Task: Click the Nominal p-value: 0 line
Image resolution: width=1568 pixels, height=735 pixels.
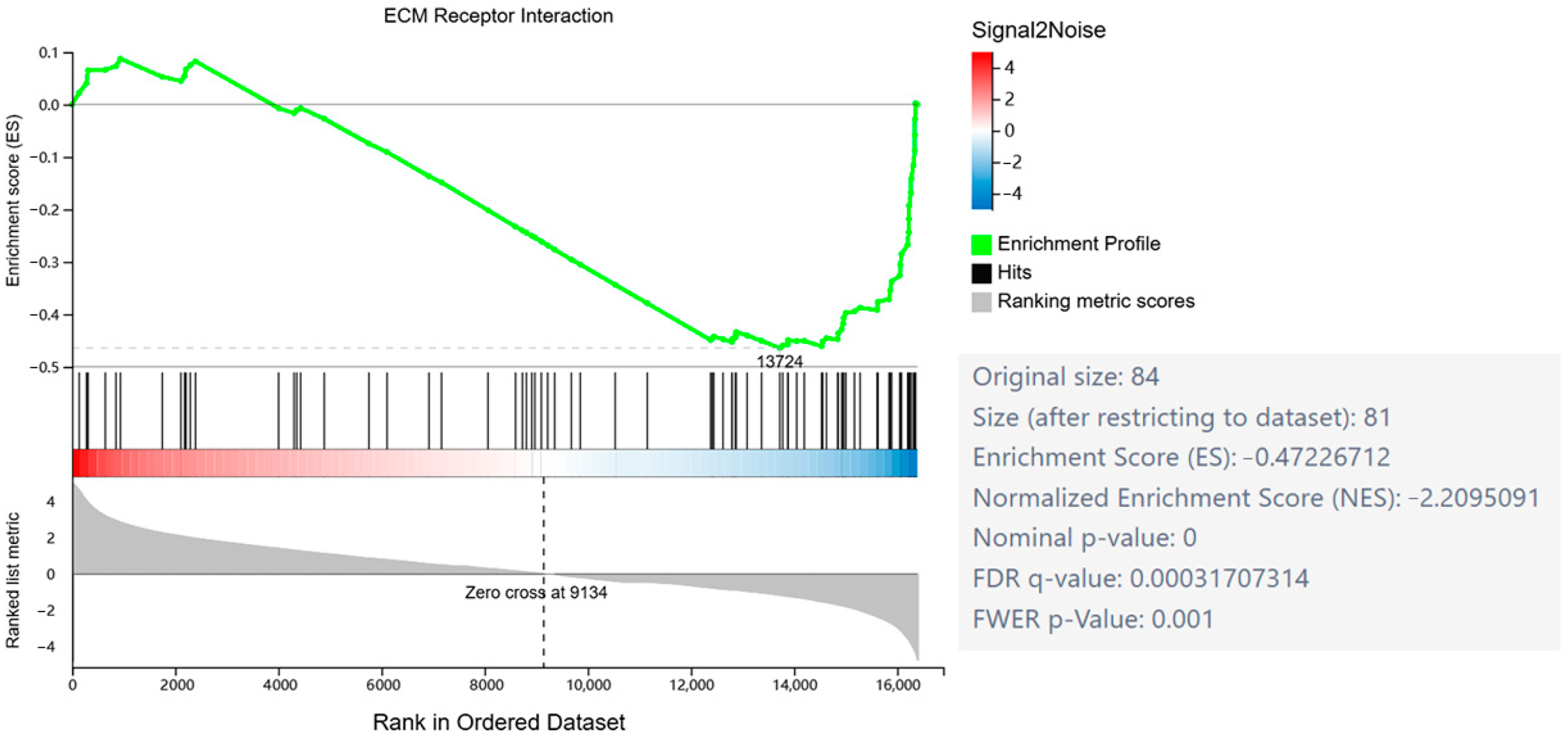Action: (x=1084, y=538)
